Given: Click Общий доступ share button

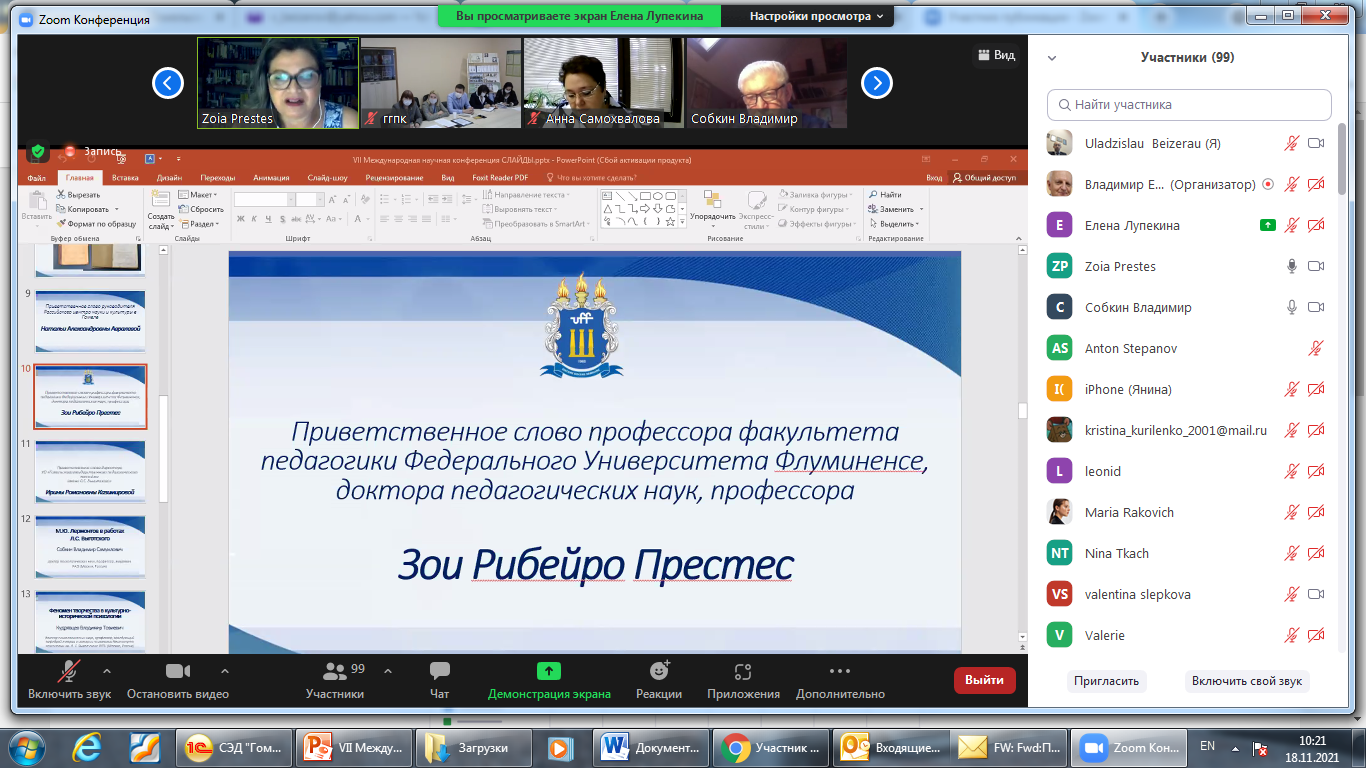Looking at the screenshot, I should 984,177.
